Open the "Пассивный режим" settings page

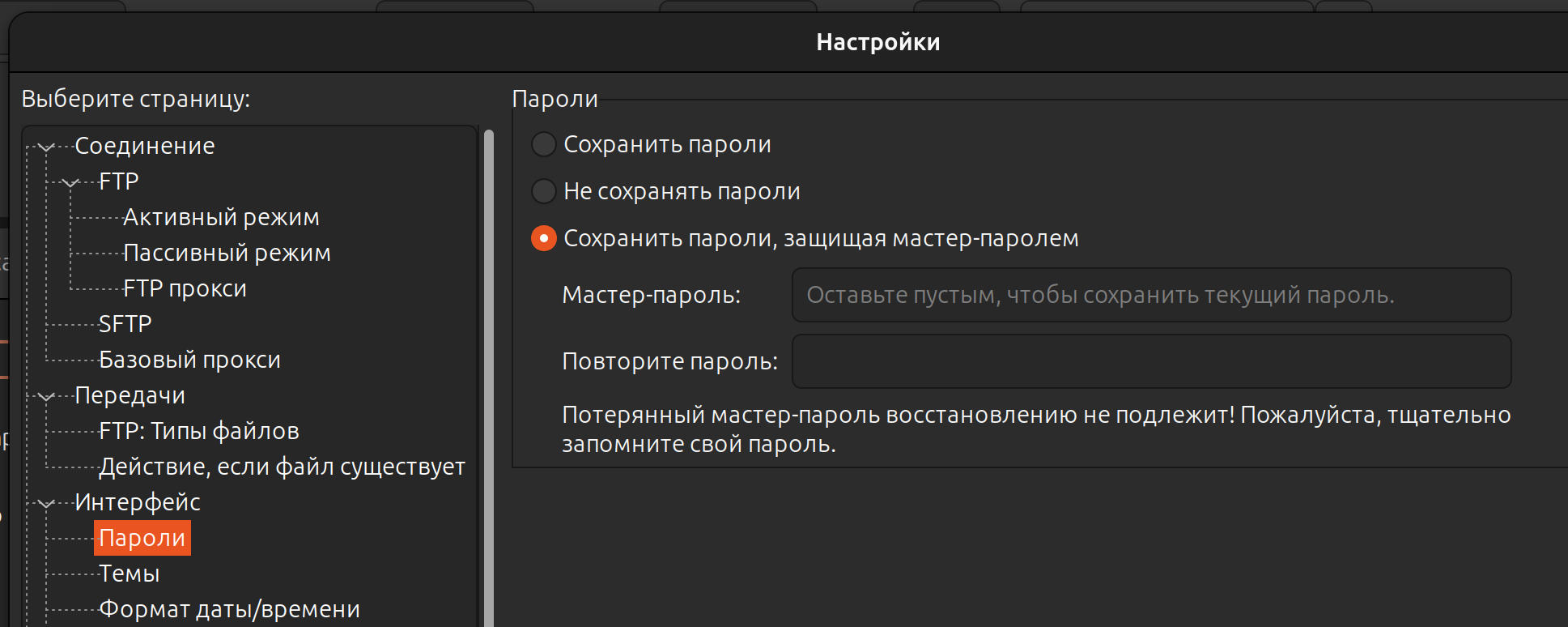click(227, 254)
